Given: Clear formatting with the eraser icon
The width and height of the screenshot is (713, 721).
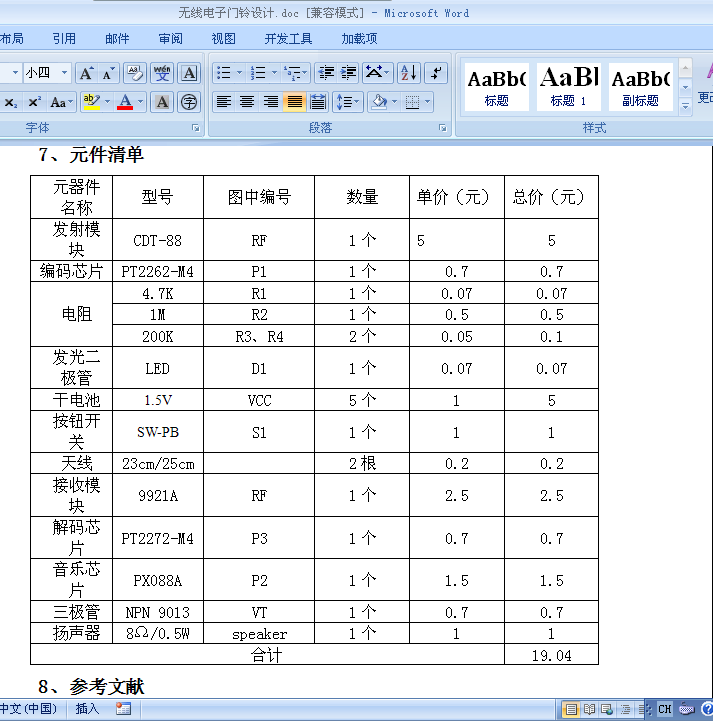Looking at the screenshot, I should [x=135, y=74].
